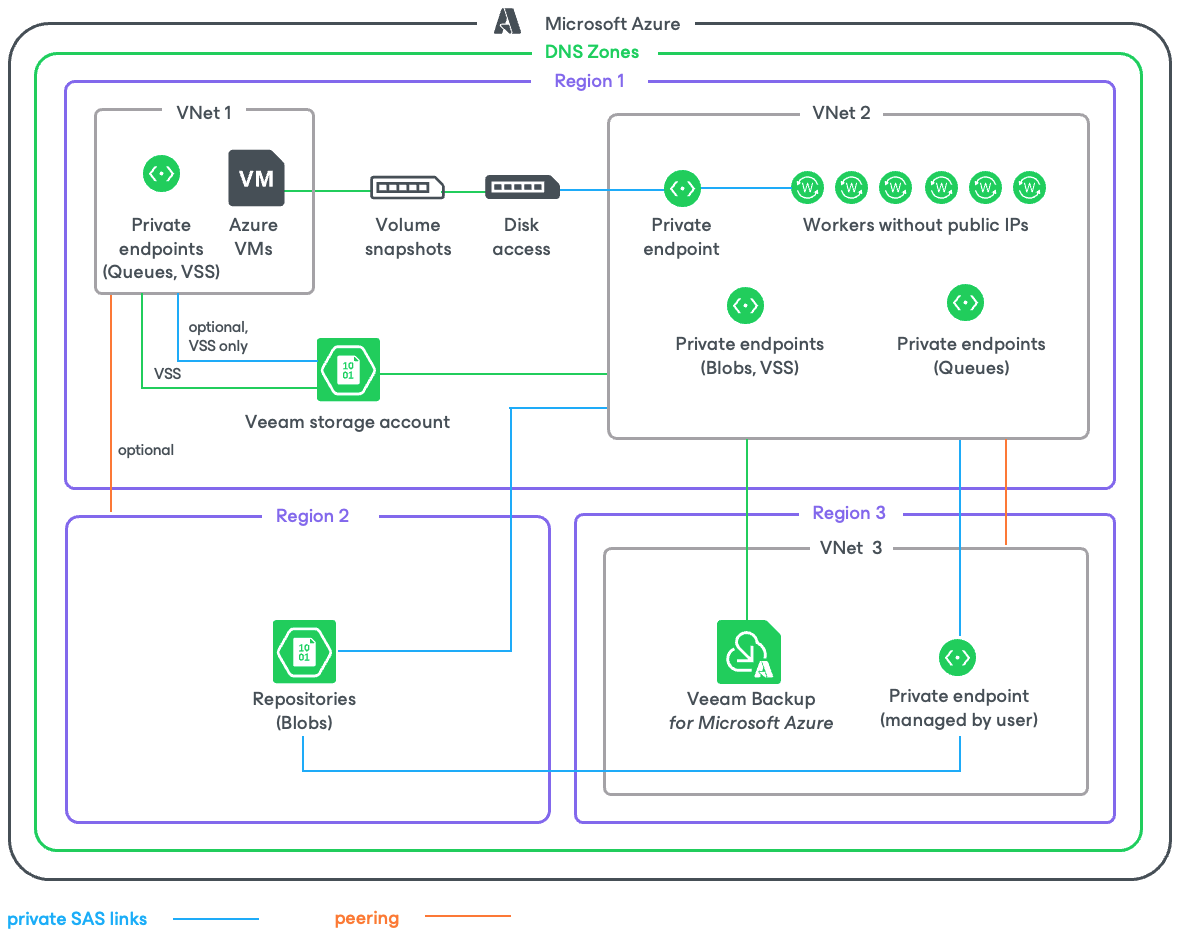This screenshot has height=944, width=1179.
Task: Click the Microsoft Azure logo at top
Action: click(508, 21)
